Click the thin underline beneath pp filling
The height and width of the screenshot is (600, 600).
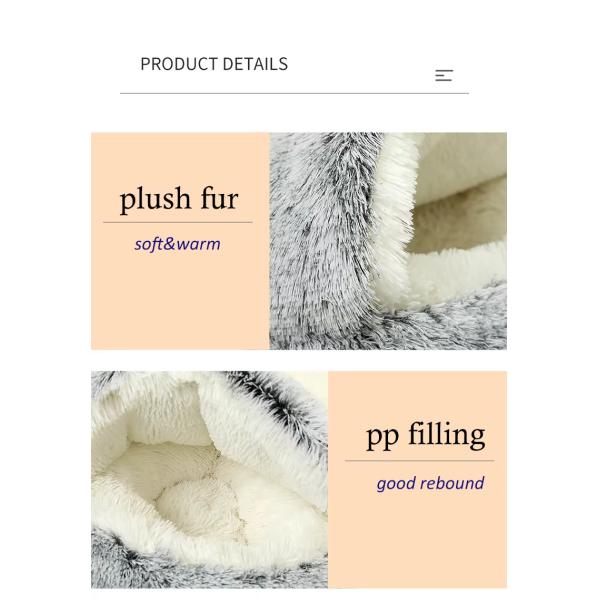pyautogui.click(x=419, y=461)
